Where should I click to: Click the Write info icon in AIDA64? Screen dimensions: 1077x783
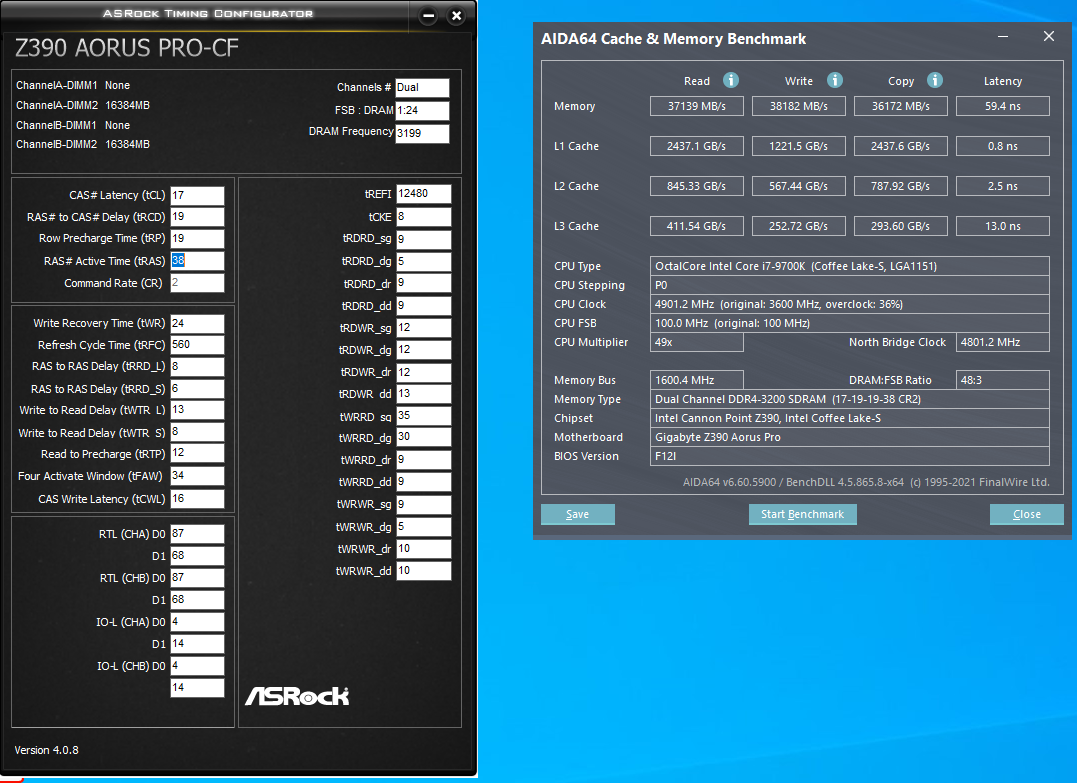point(835,80)
